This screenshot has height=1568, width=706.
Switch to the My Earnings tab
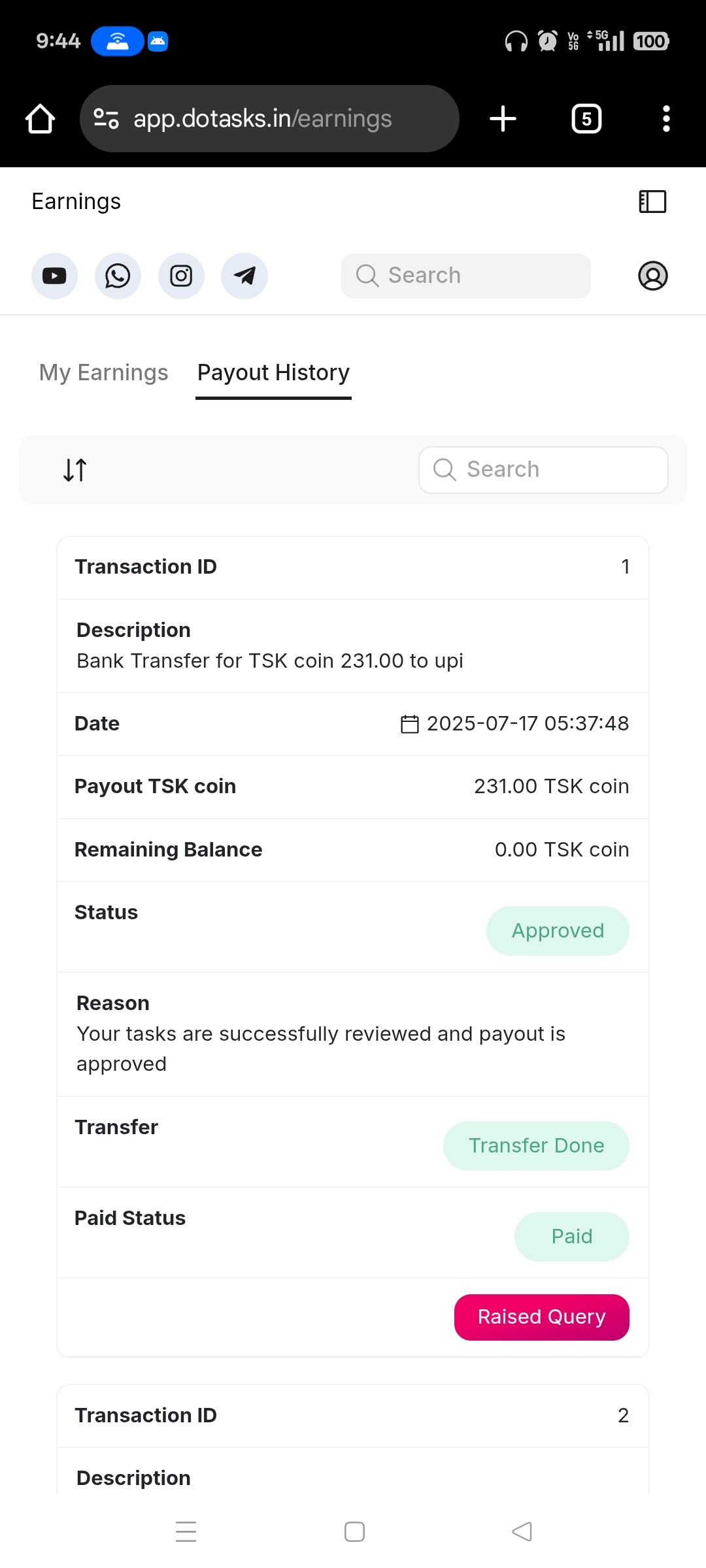[104, 372]
